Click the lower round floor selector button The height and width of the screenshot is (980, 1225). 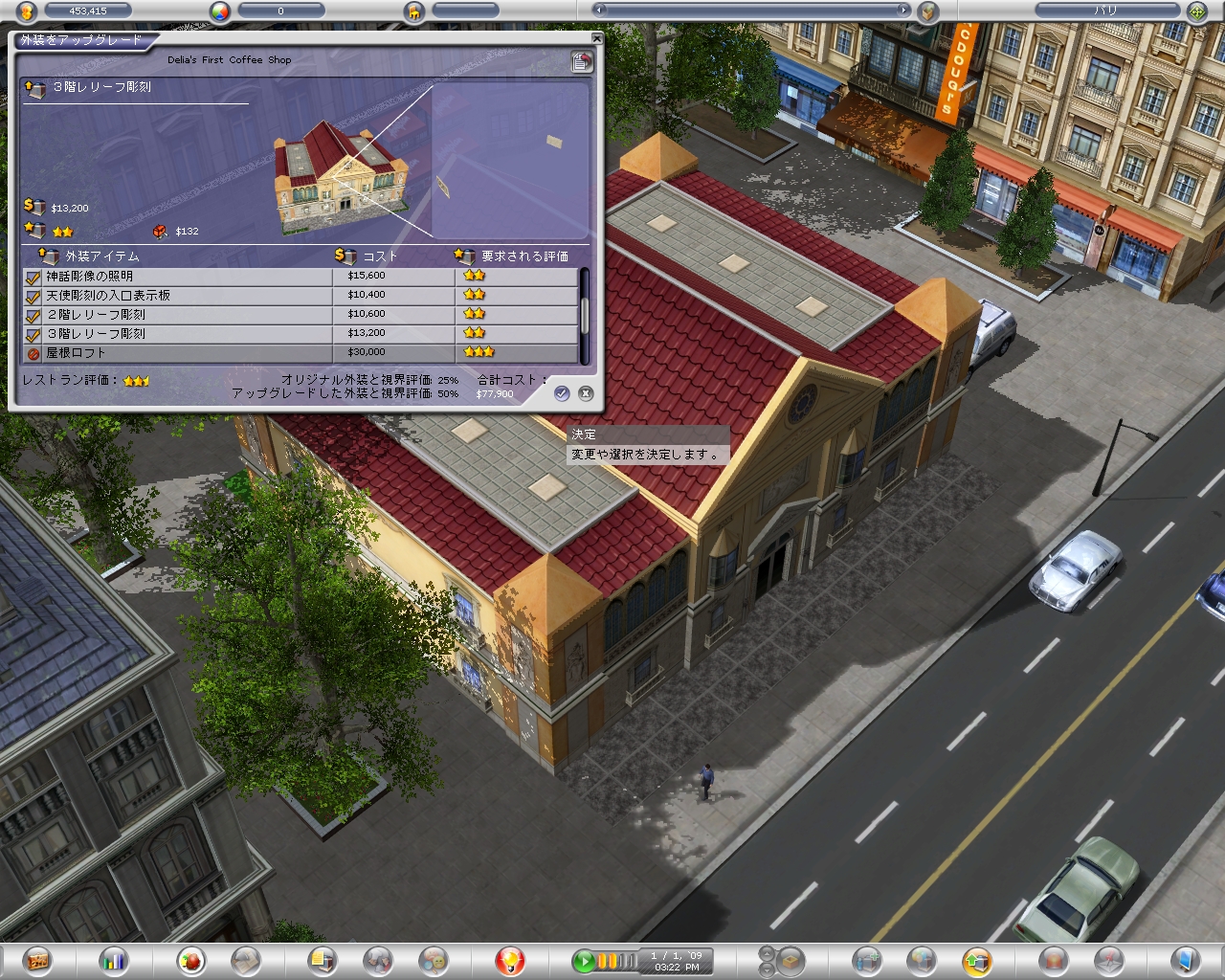[x=767, y=968]
